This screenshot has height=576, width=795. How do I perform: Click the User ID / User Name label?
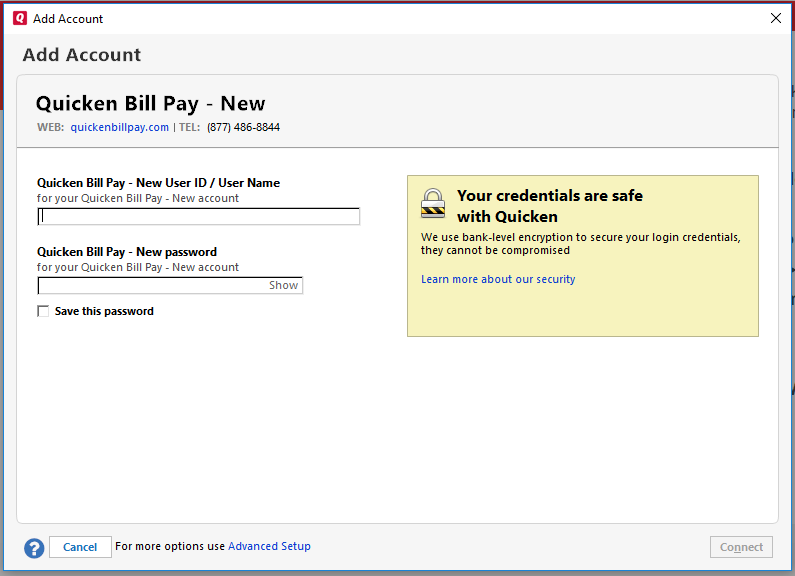pyautogui.click(x=158, y=183)
